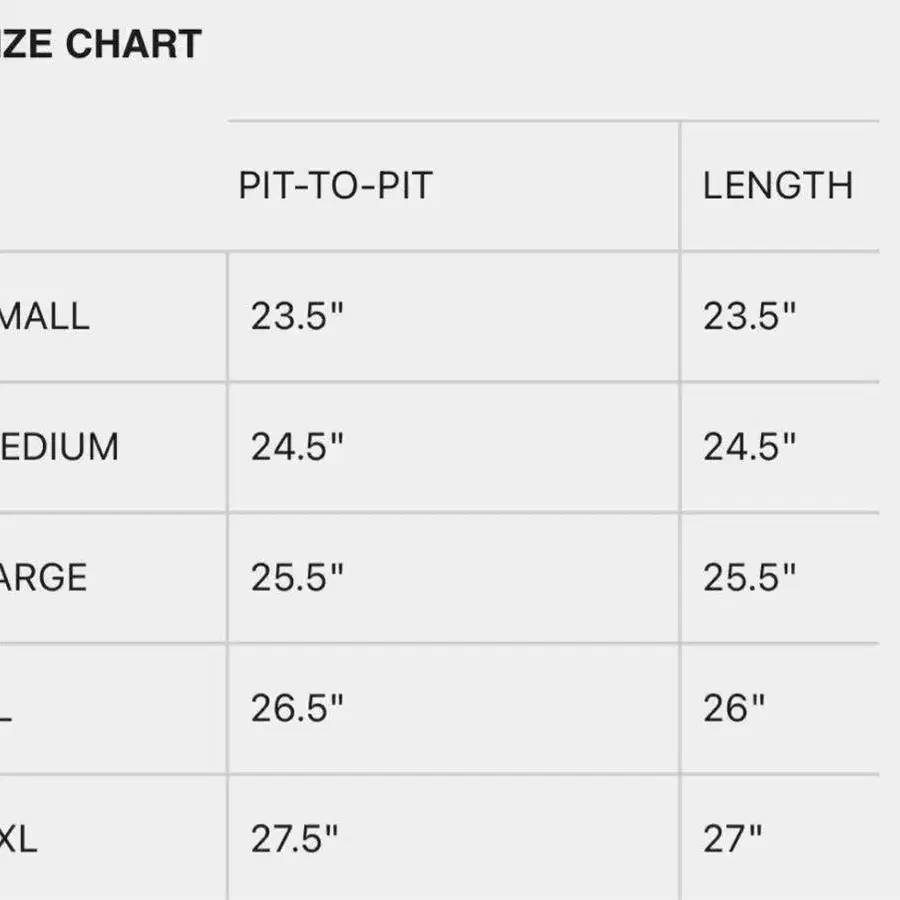Click the XL row label
The height and width of the screenshot is (900, 900).
click(x=6, y=708)
